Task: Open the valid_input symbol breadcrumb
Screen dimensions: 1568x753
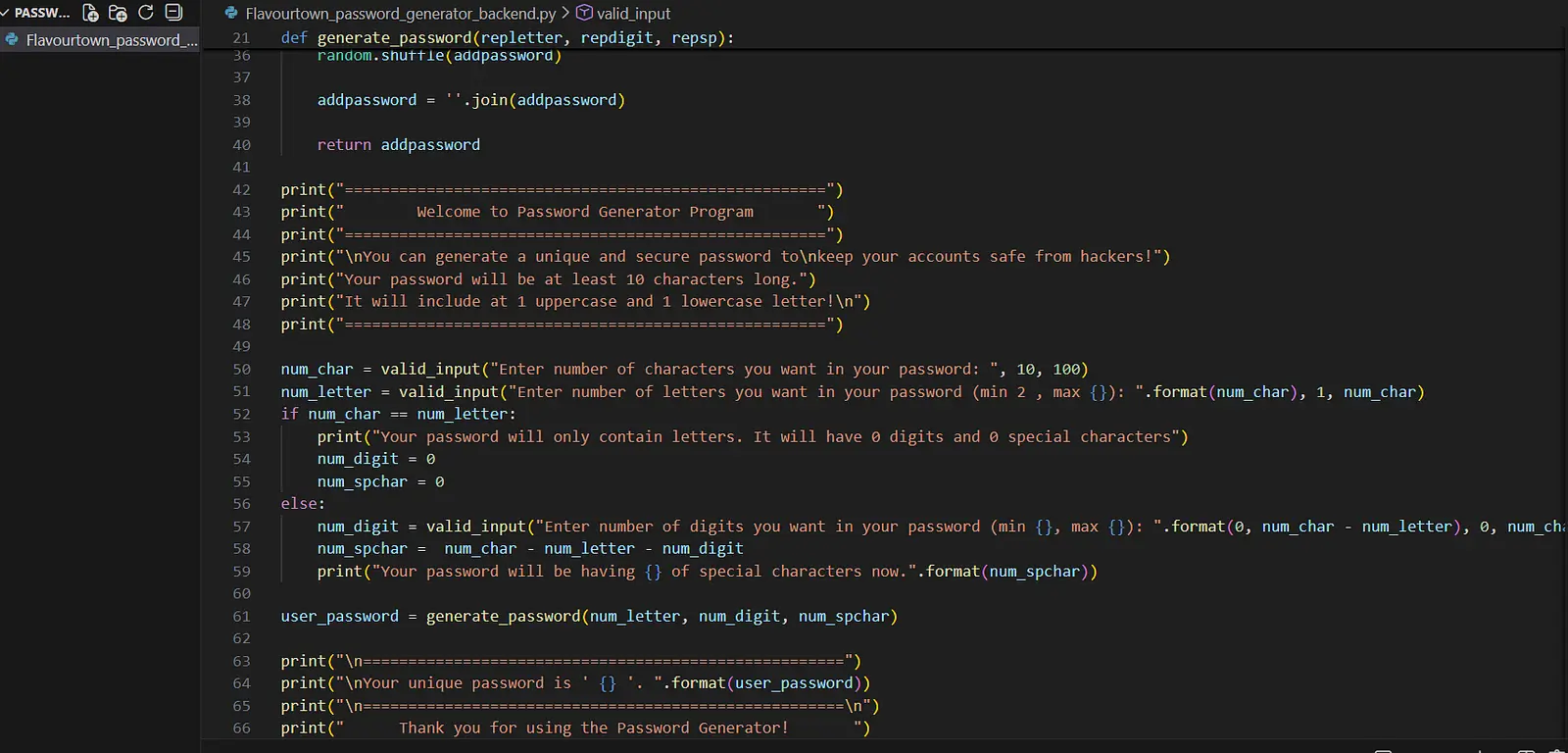Action: click(633, 14)
